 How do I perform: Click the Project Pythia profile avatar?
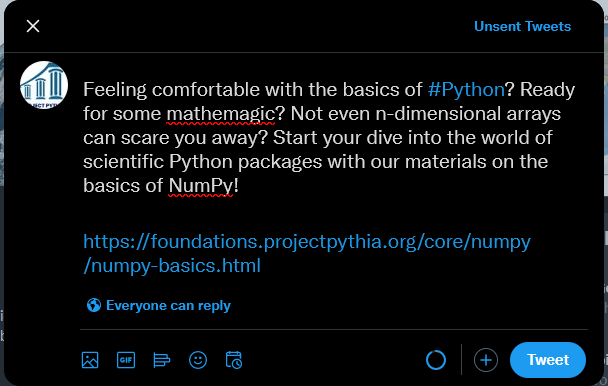(x=44, y=85)
